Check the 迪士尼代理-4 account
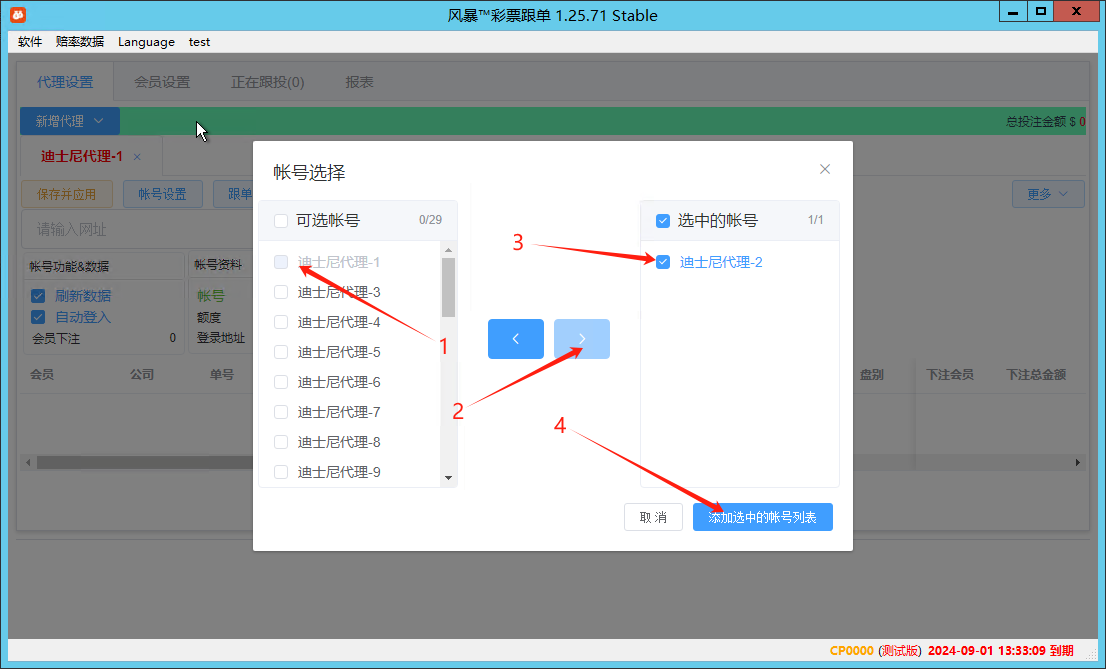The height and width of the screenshot is (669, 1106). (x=281, y=323)
